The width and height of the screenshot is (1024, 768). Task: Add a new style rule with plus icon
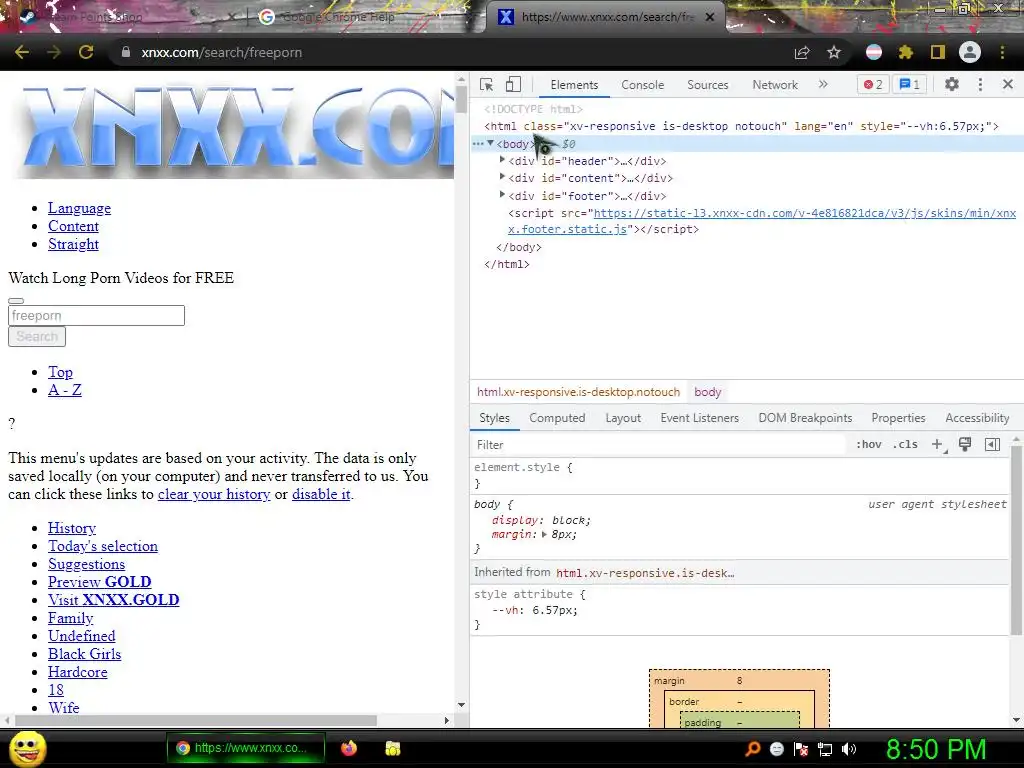(938, 445)
